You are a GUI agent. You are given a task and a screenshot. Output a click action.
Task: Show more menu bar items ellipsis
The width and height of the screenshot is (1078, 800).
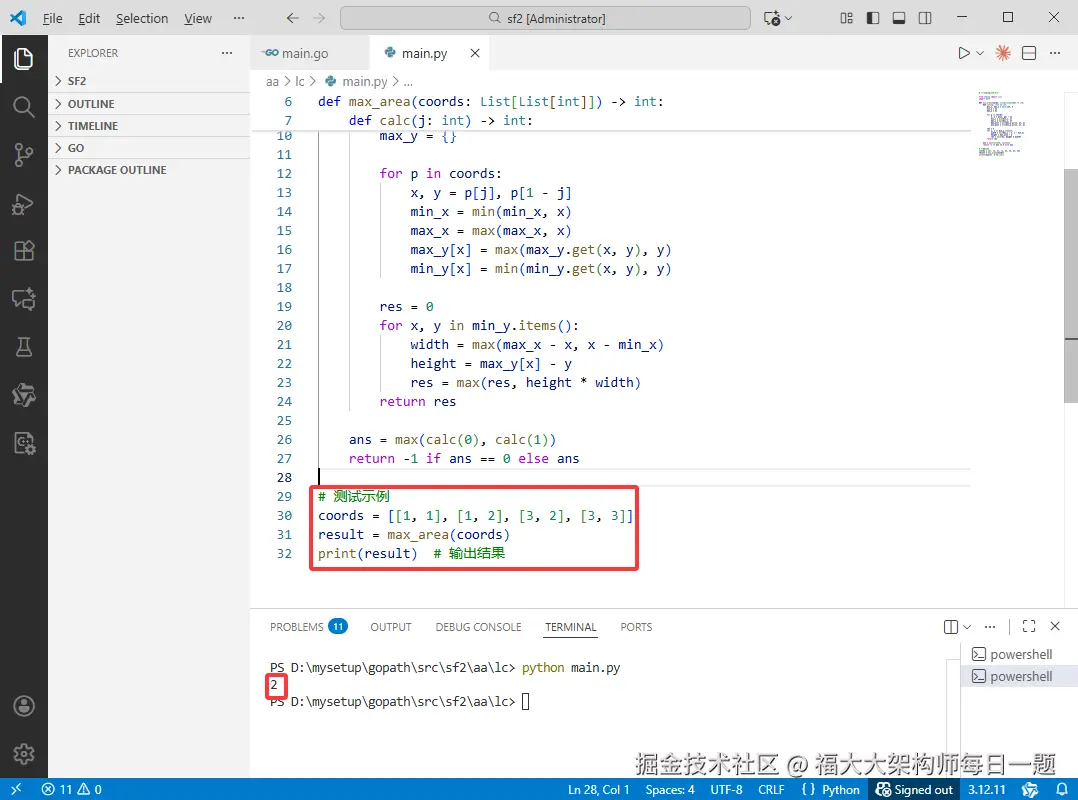pyautogui.click(x=239, y=18)
